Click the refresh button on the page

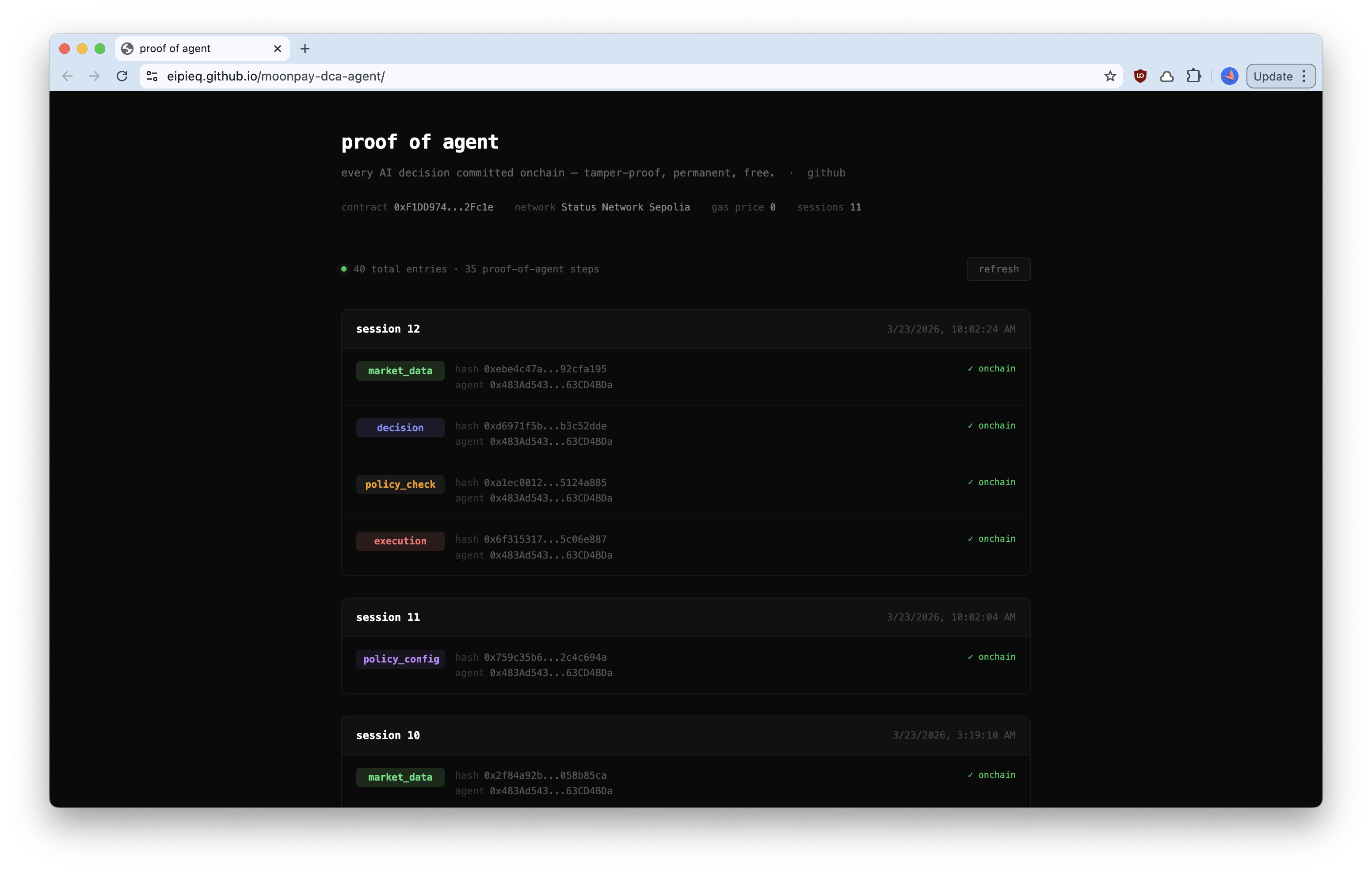pos(998,269)
